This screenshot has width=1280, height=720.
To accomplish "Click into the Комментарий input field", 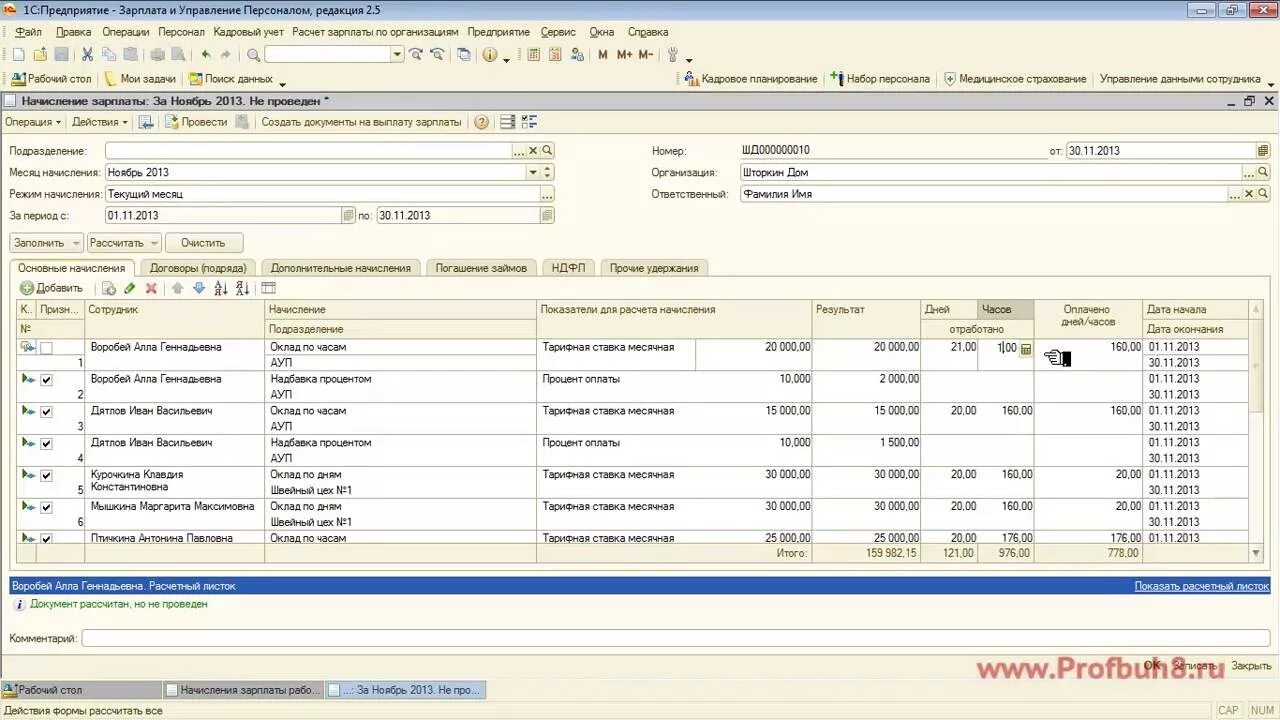I will (x=676, y=638).
